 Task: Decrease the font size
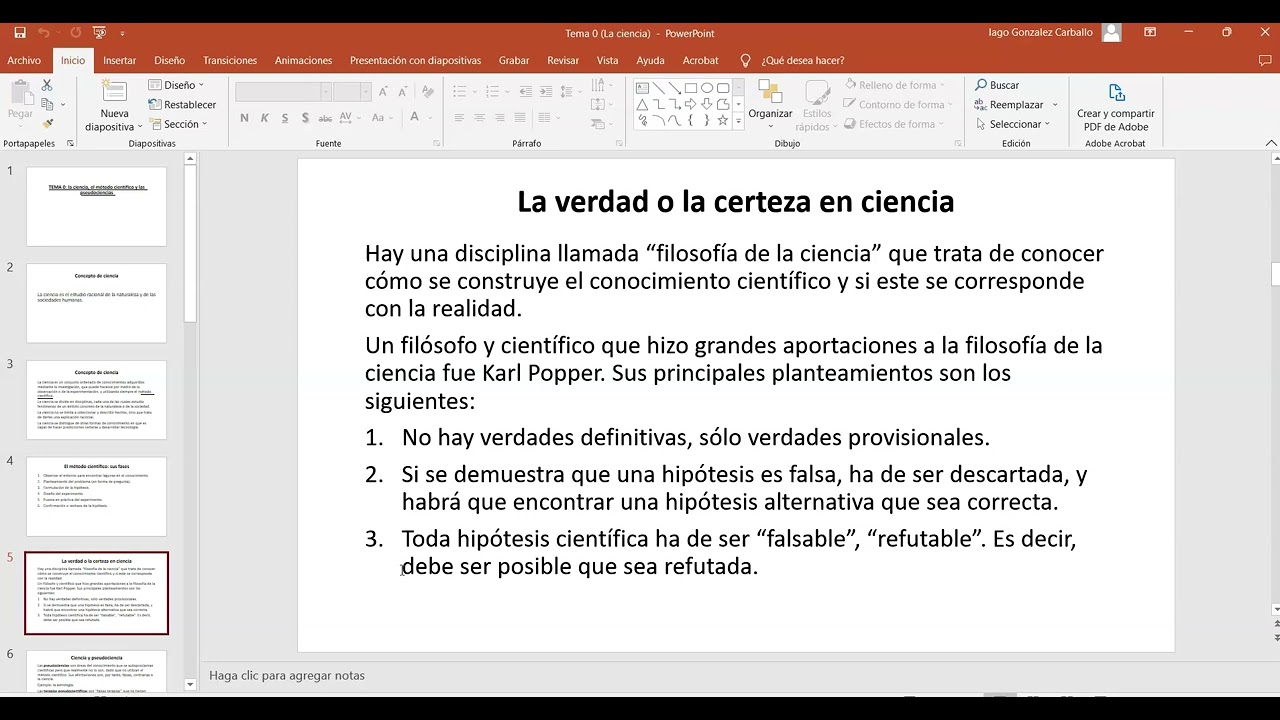(403, 92)
